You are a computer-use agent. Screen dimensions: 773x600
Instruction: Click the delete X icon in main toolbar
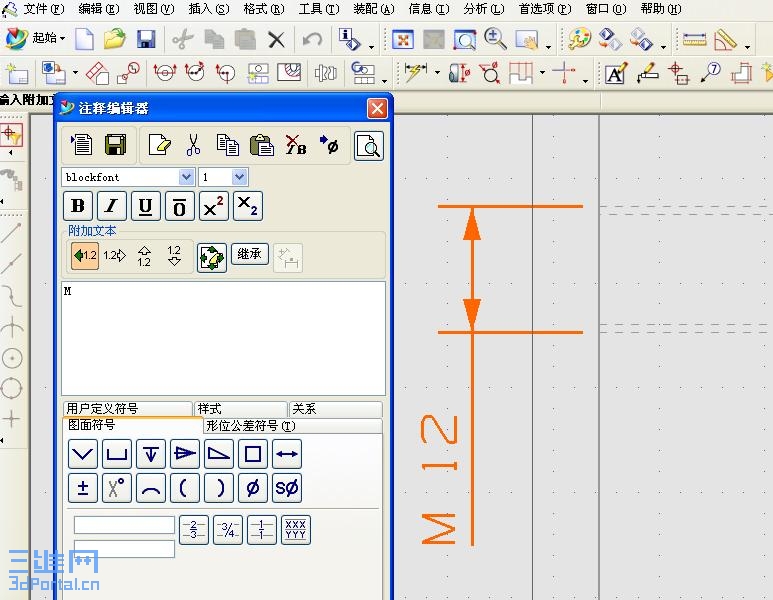(x=276, y=39)
